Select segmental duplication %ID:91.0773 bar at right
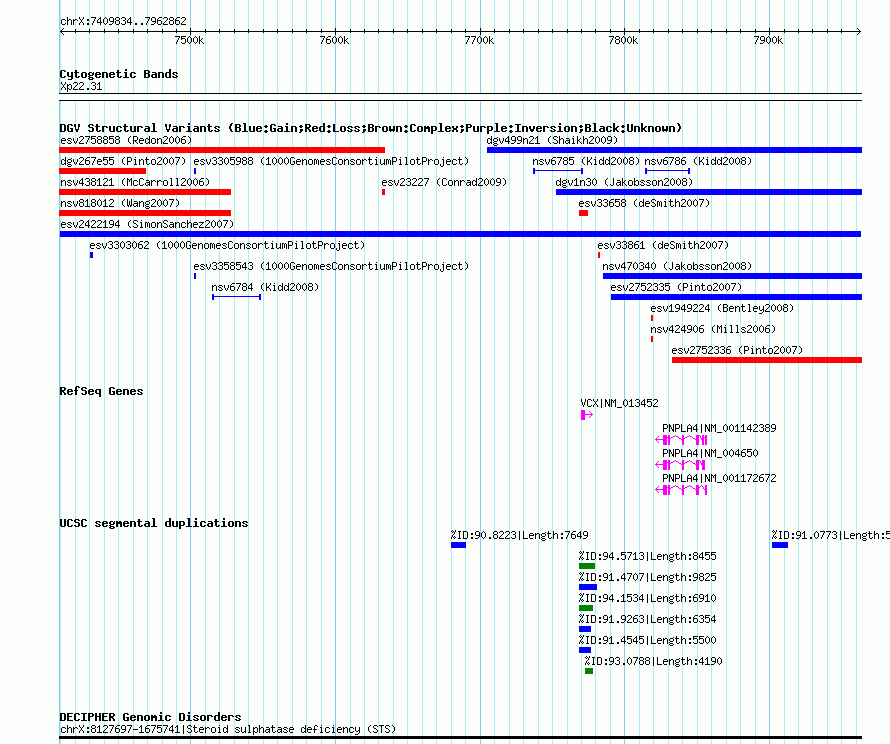This screenshot has width=890, height=744. point(780,545)
